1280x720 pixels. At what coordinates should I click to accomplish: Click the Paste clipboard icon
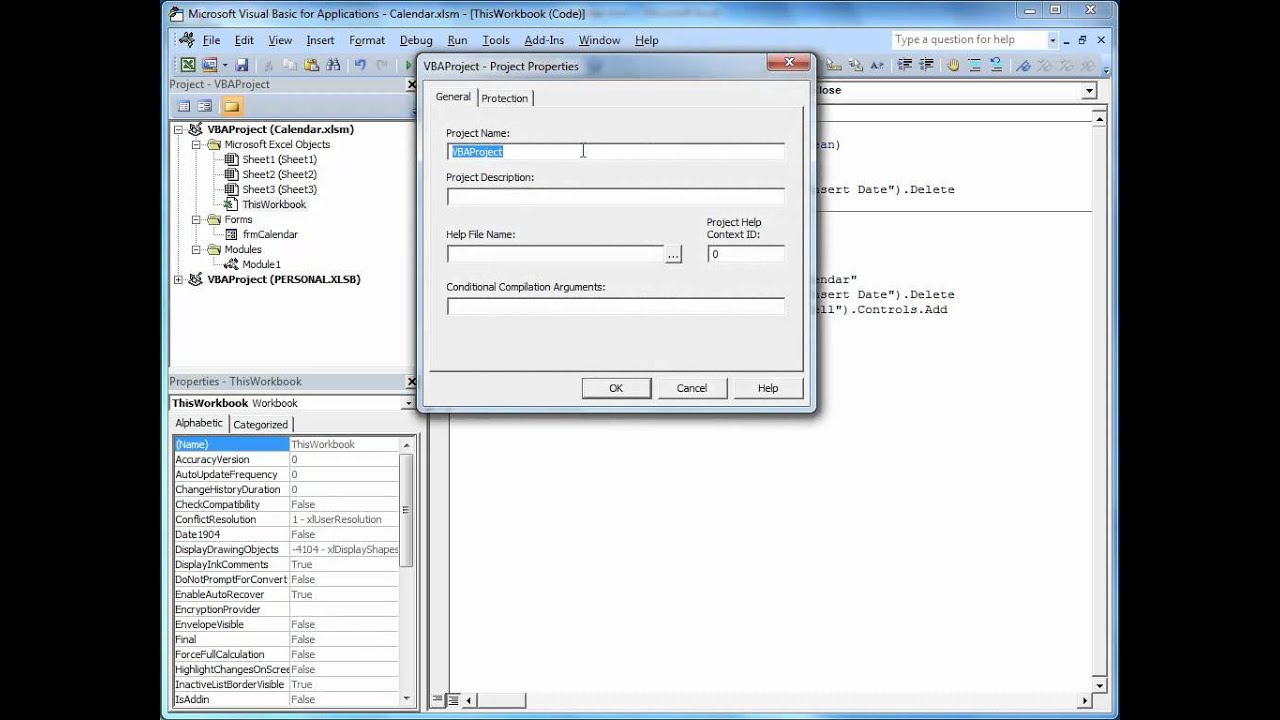(x=311, y=65)
